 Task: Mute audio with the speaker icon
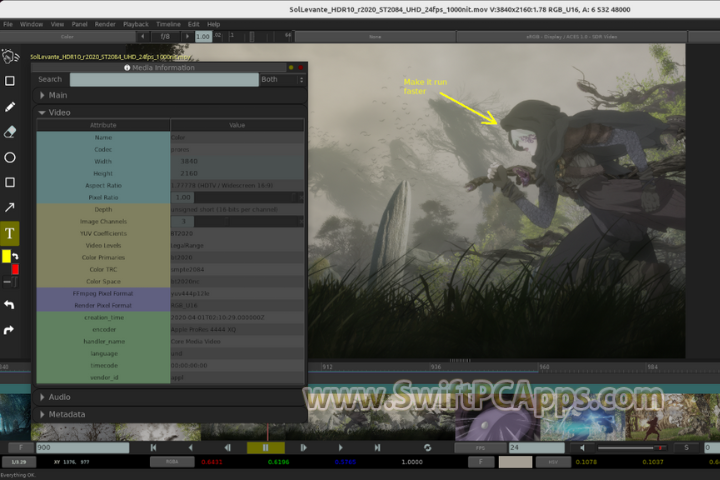tap(582, 447)
